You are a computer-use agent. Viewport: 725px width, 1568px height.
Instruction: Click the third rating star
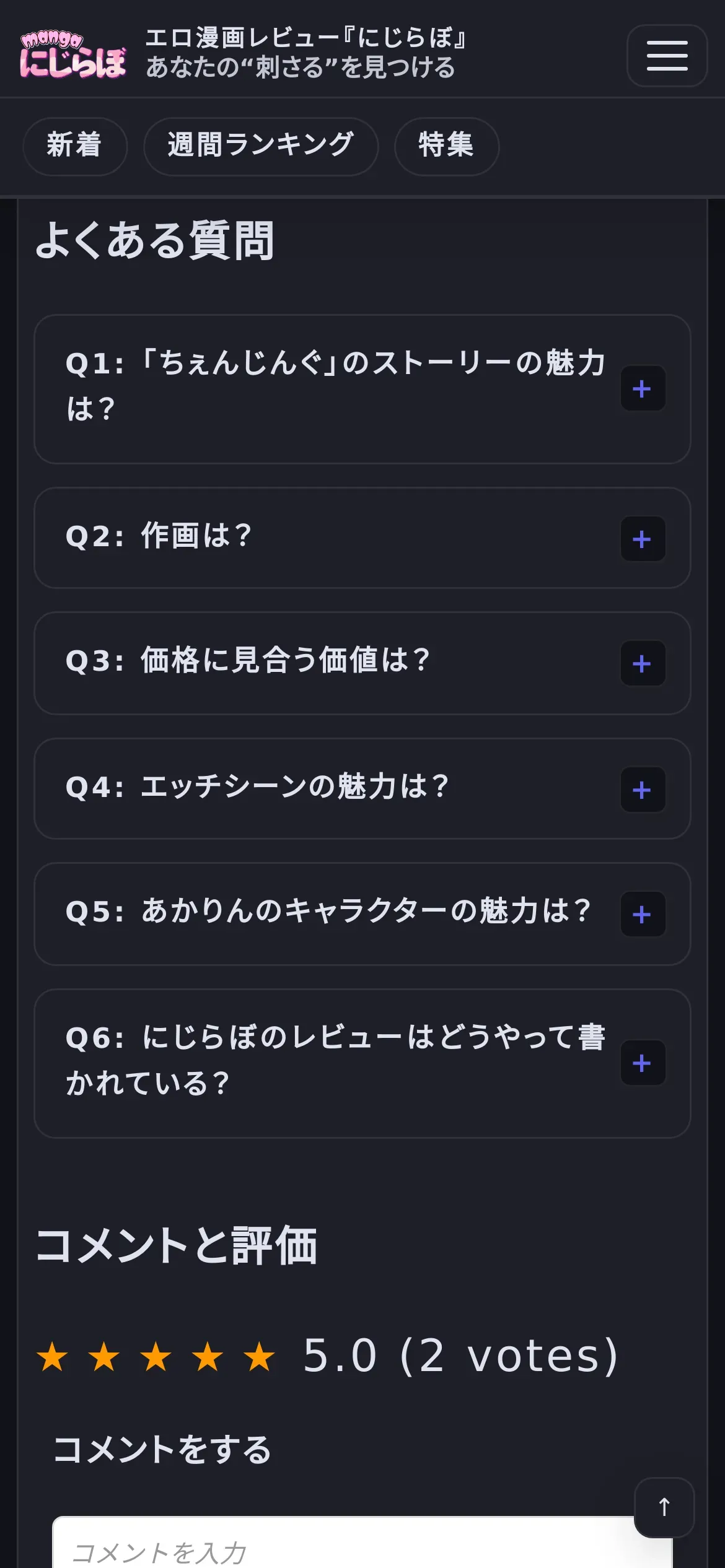point(156,1356)
